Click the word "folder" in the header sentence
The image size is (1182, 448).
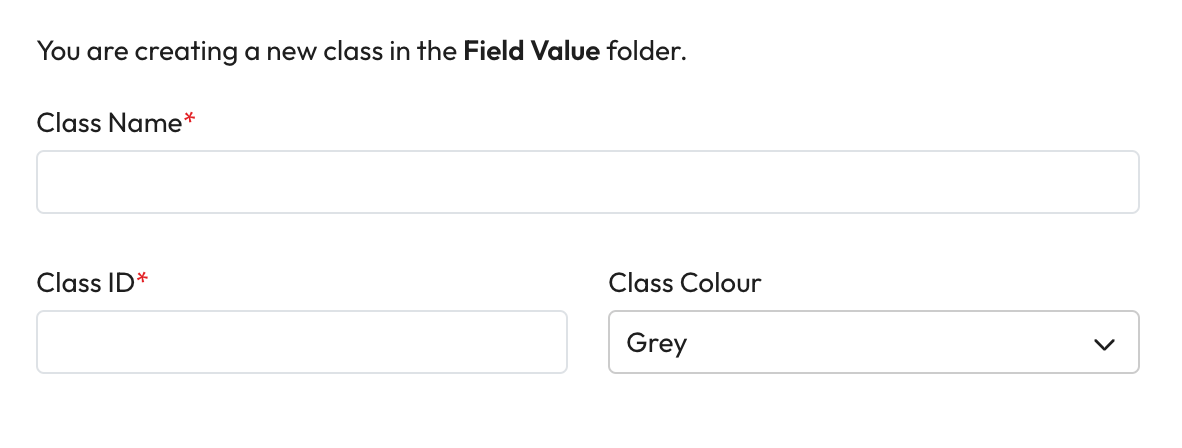645,51
